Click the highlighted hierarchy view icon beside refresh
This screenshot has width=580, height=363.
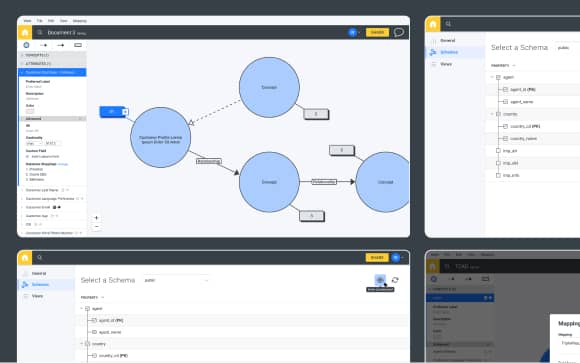pos(380,280)
